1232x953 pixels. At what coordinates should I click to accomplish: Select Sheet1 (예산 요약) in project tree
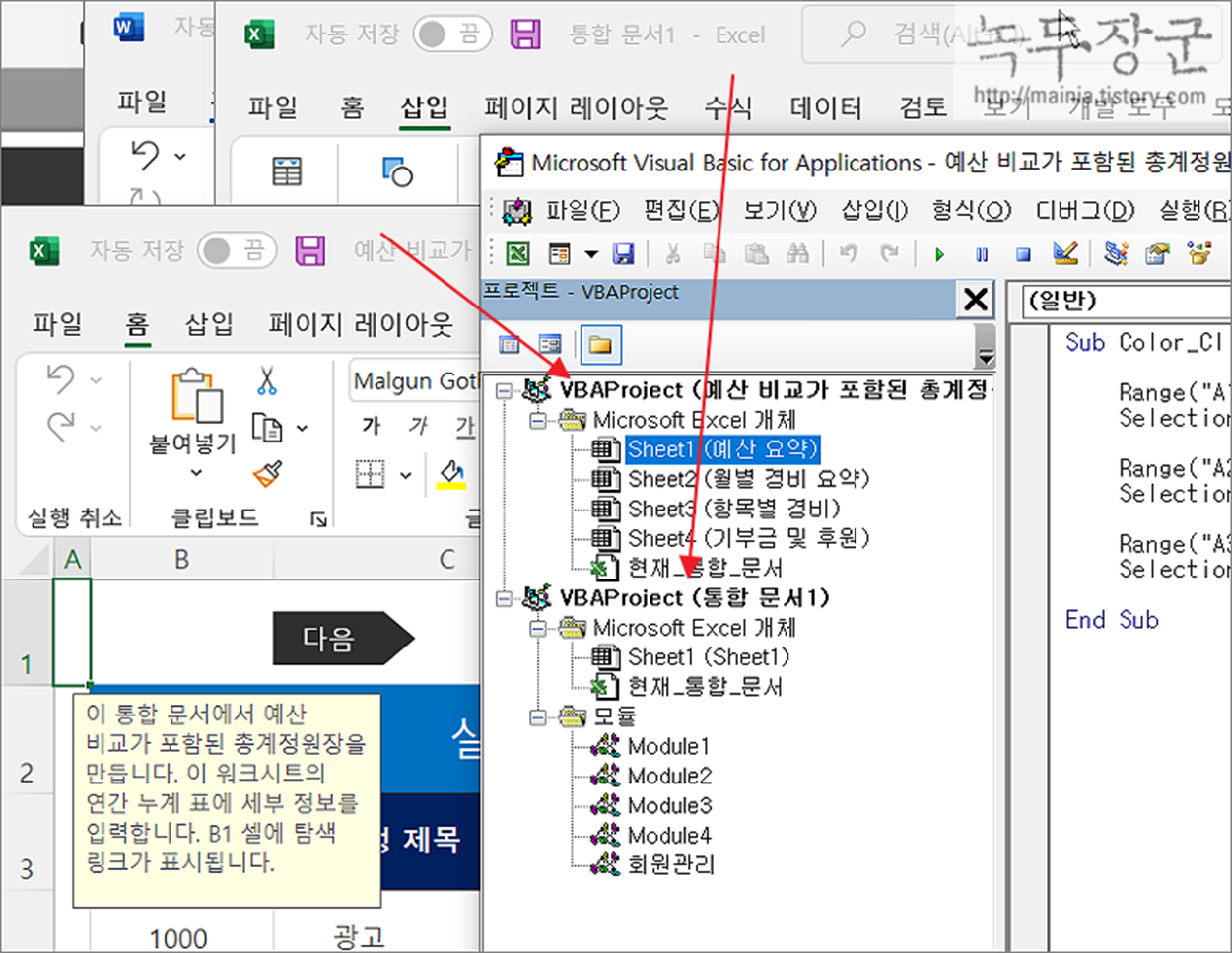click(722, 449)
